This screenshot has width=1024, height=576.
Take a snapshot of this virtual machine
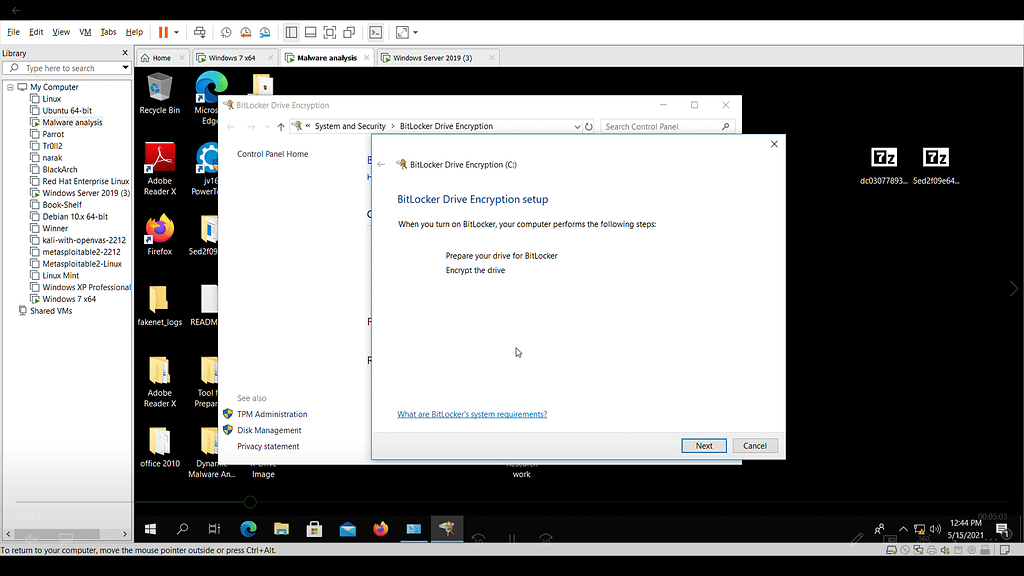click(226, 32)
